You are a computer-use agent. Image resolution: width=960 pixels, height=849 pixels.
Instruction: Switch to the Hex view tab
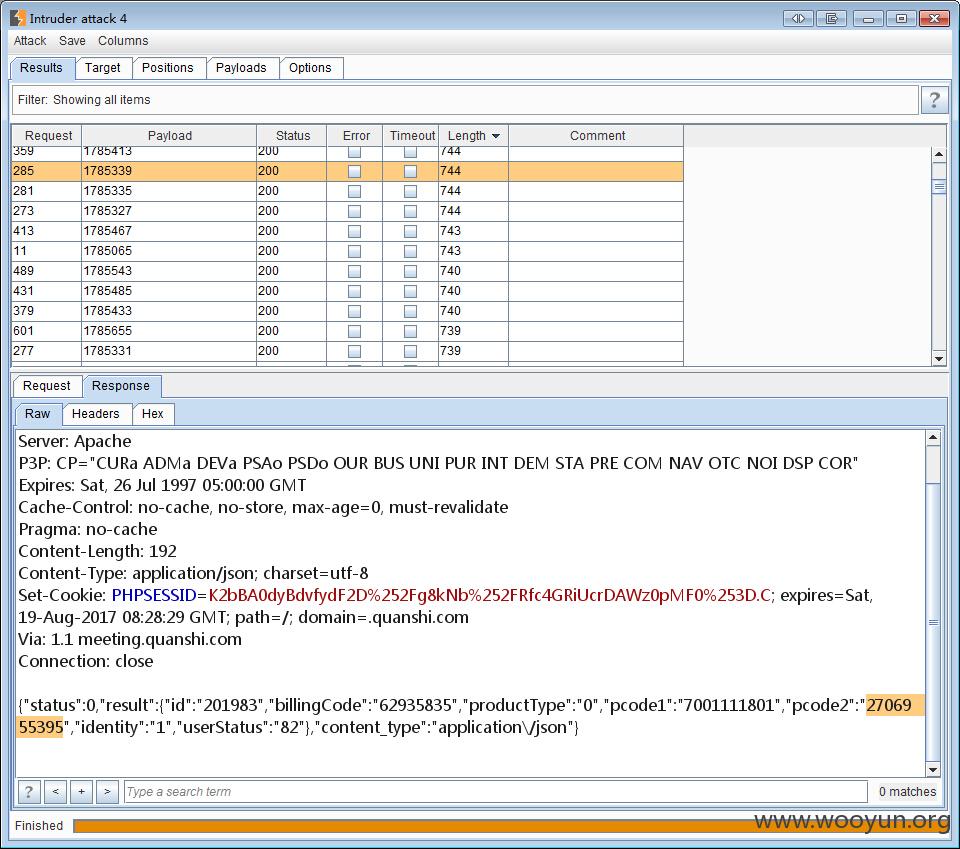[x=152, y=414]
